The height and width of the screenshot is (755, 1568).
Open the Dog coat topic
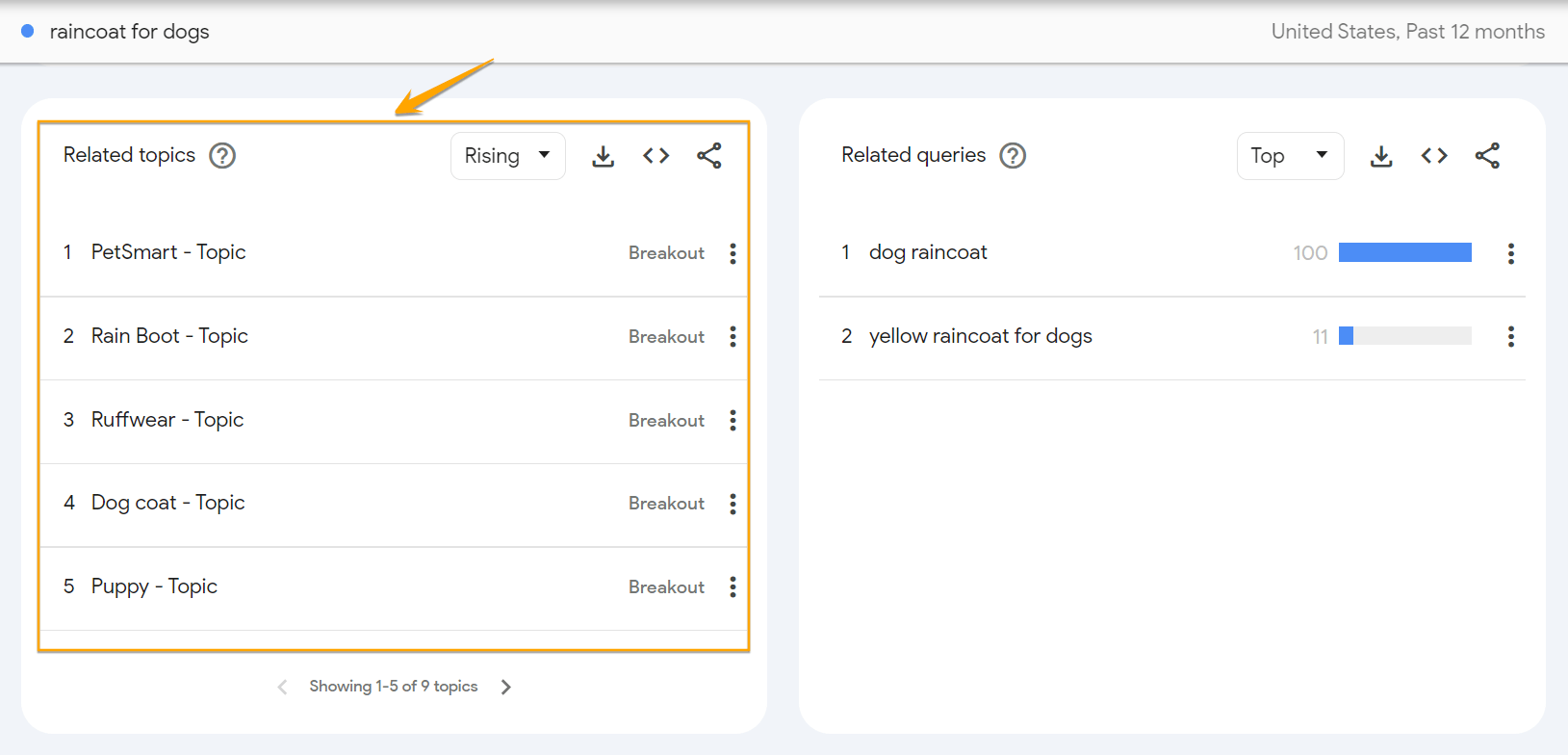167,503
